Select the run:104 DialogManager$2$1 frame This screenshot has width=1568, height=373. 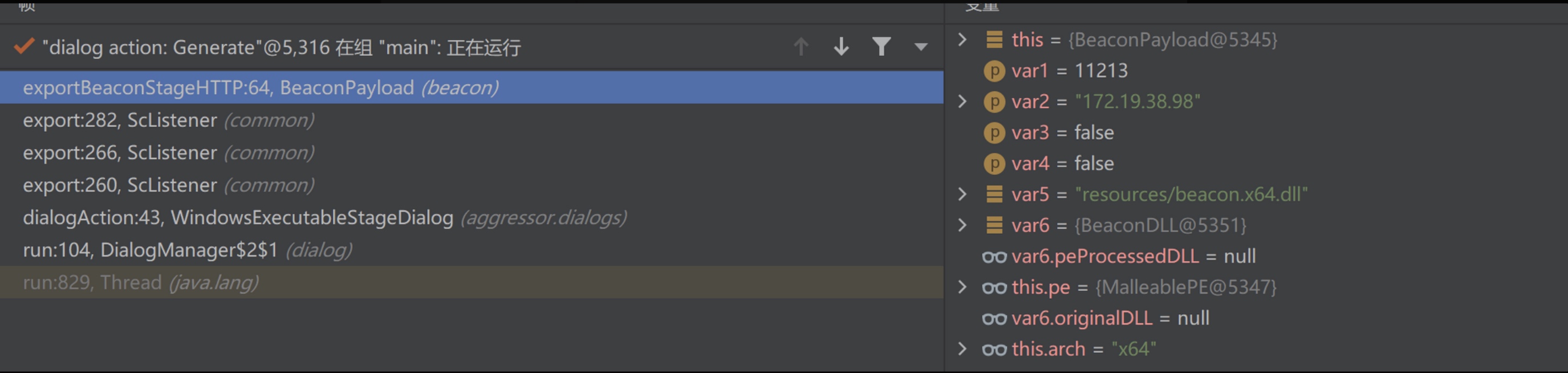[188, 250]
